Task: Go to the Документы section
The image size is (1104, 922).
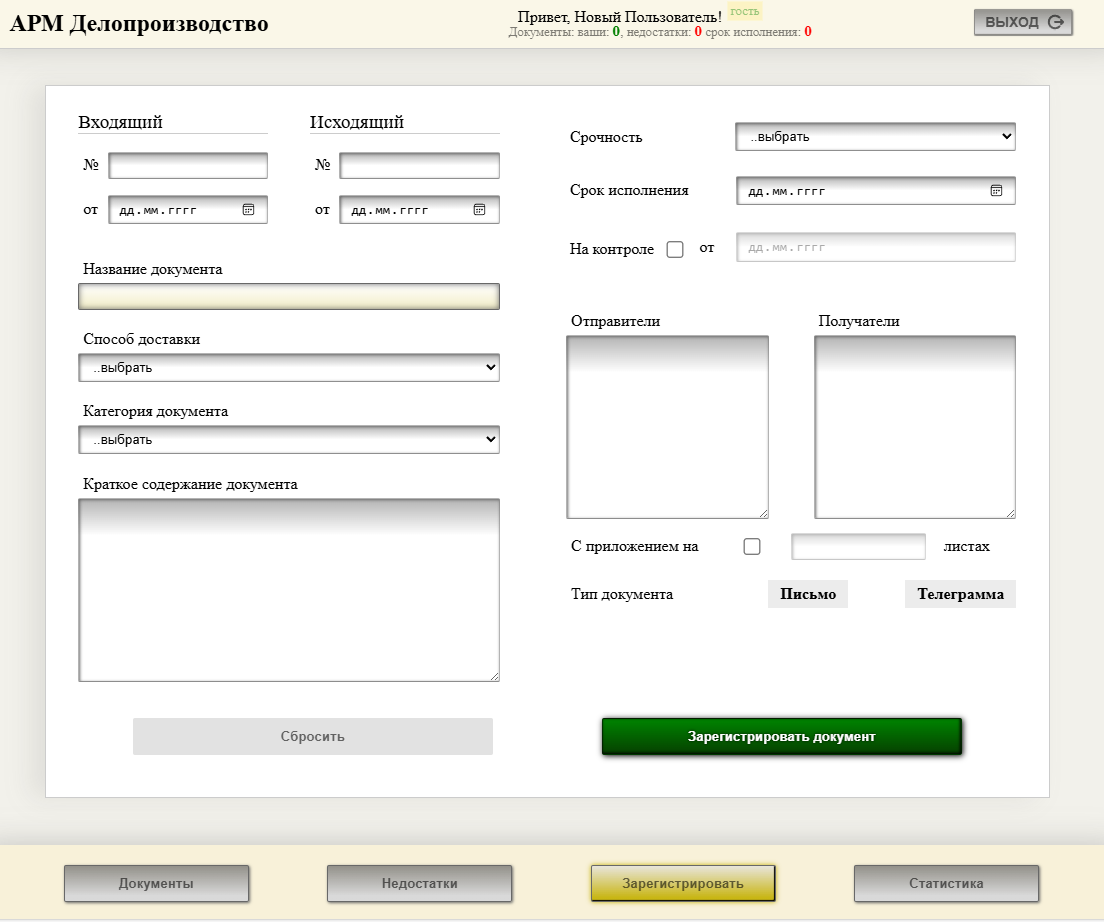Action: (x=156, y=883)
